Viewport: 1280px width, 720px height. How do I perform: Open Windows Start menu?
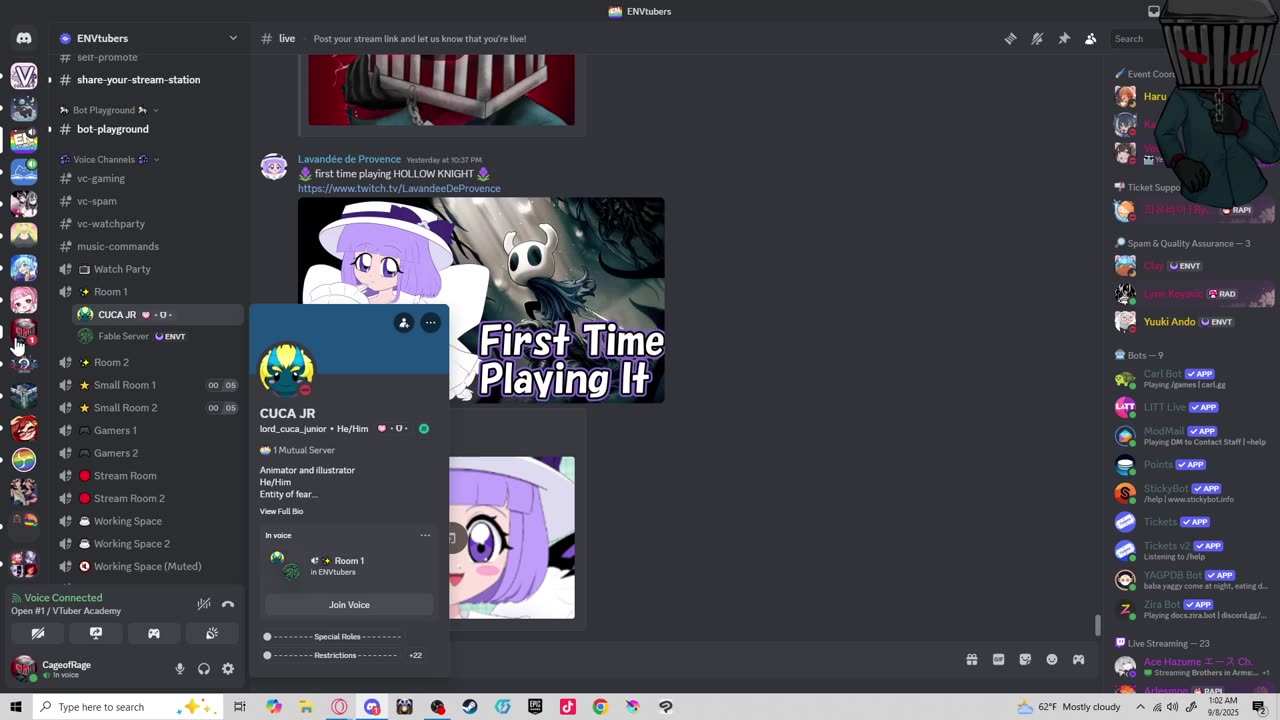16,707
